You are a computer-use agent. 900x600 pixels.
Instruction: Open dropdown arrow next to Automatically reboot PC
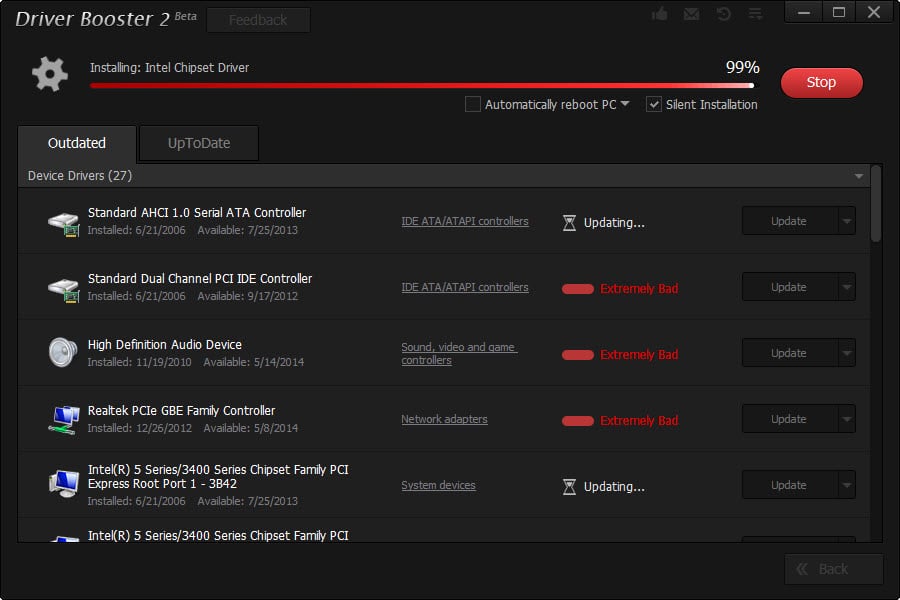pos(625,104)
